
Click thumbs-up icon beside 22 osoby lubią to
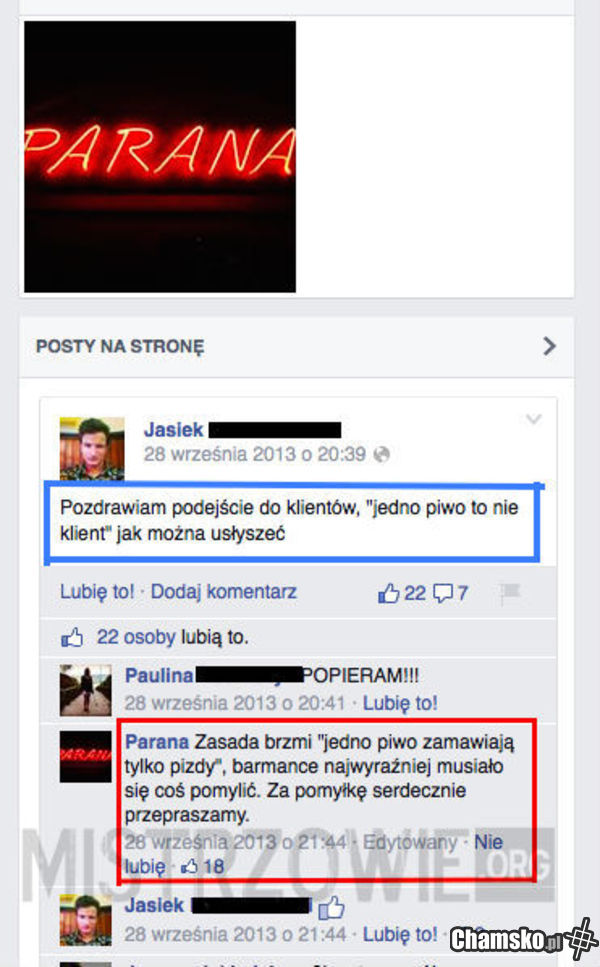72,638
